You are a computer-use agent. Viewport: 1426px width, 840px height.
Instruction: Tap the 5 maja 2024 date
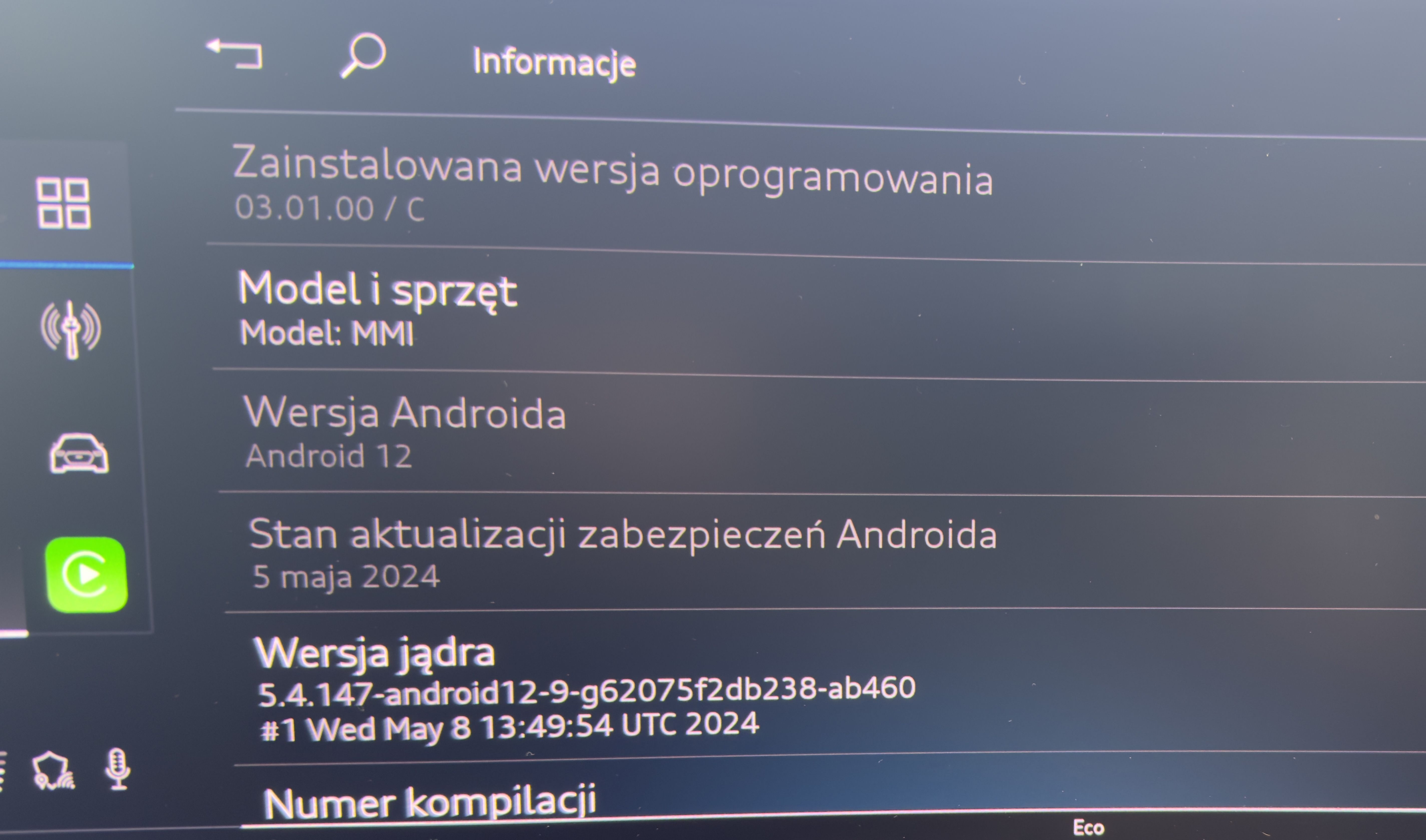pyautogui.click(x=346, y=576)
